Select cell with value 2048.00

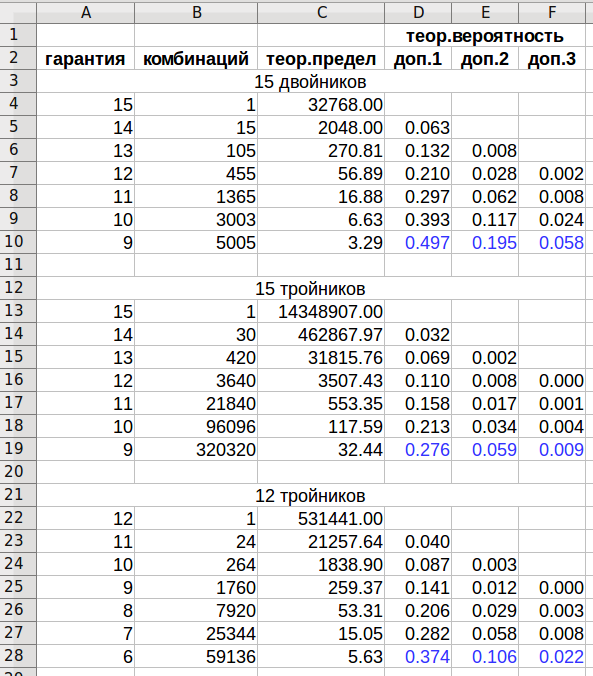coord(321,128)
